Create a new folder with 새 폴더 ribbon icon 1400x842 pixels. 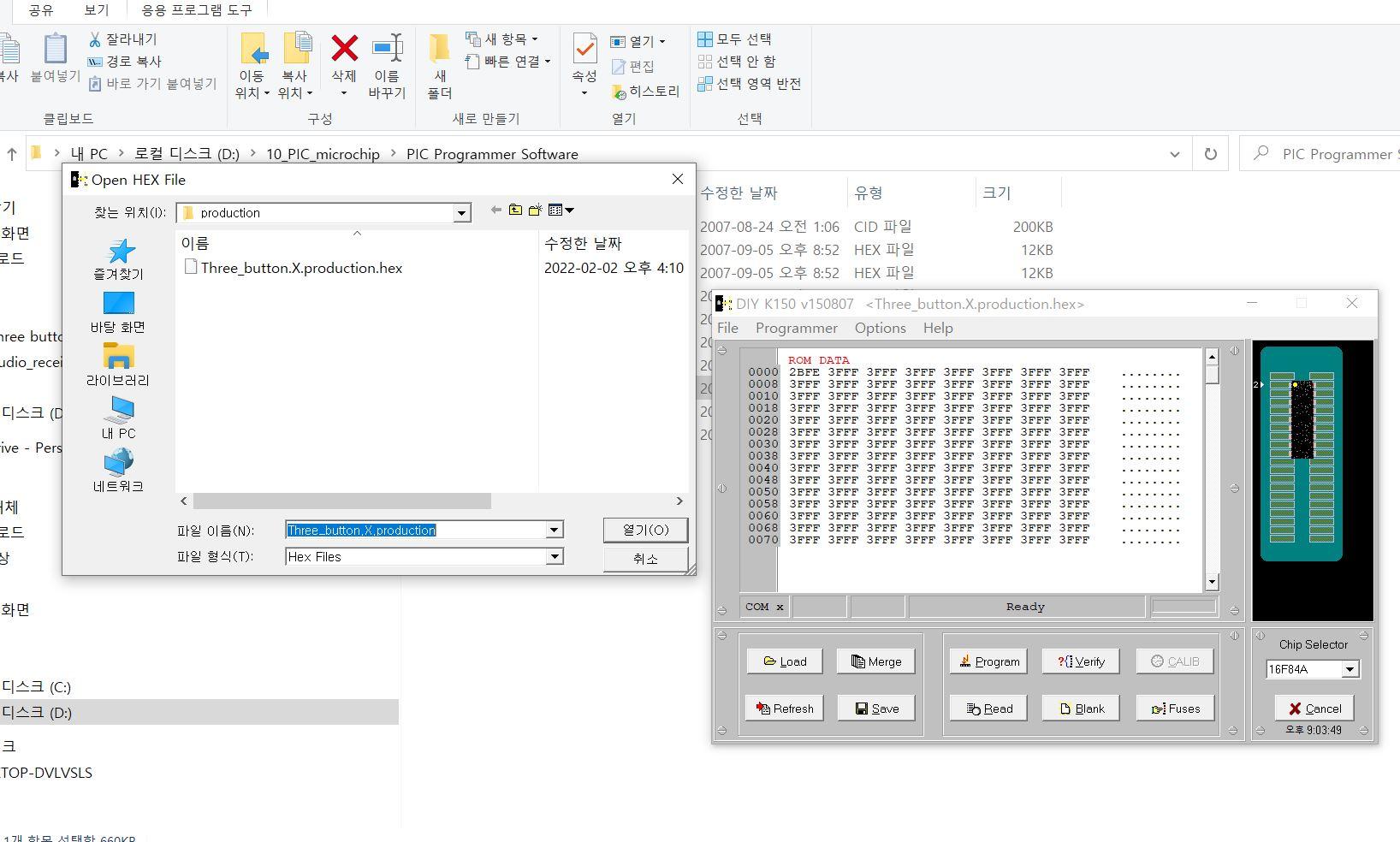pos(440,49)
